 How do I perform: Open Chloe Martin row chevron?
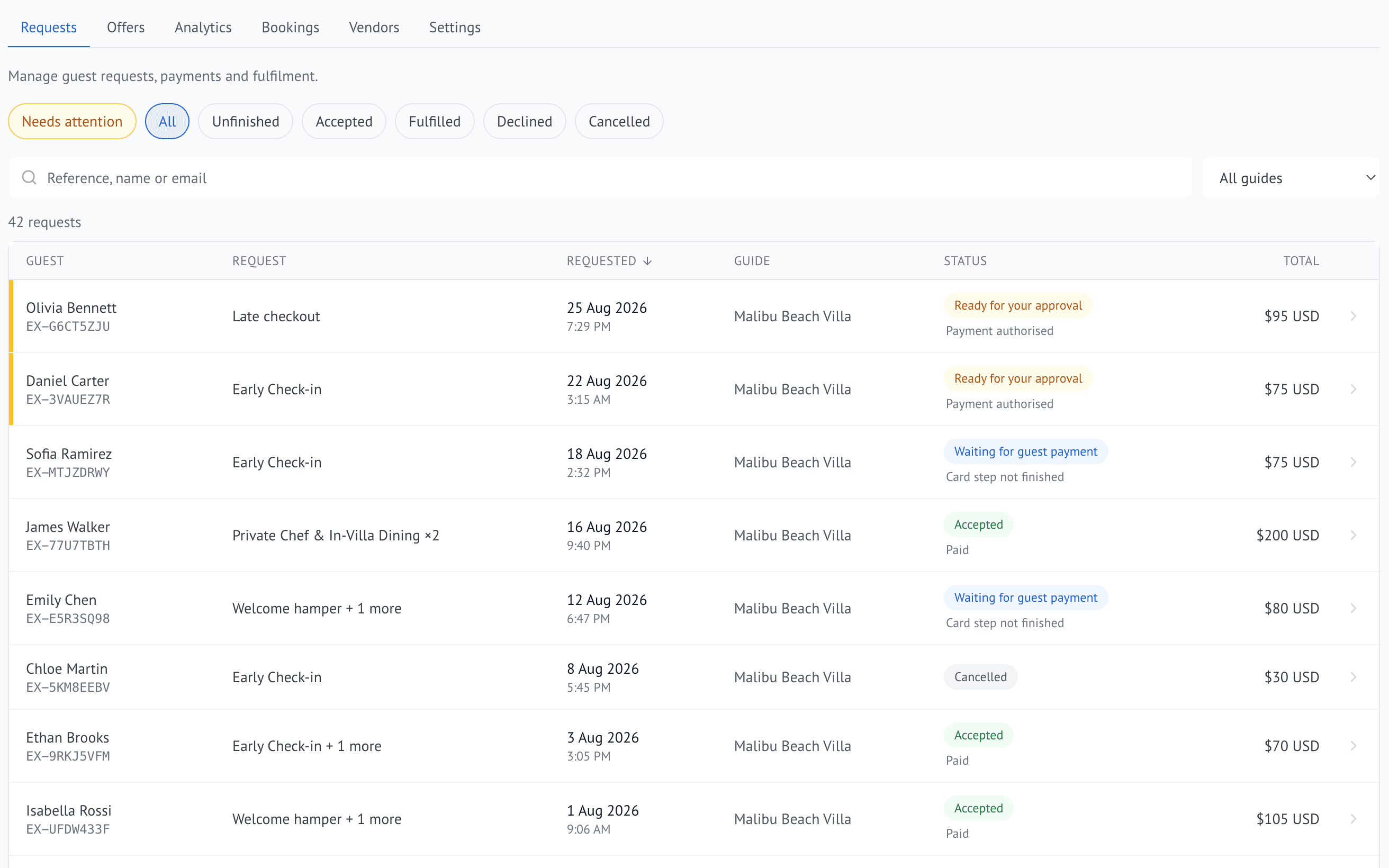(x=1354, y=677)
